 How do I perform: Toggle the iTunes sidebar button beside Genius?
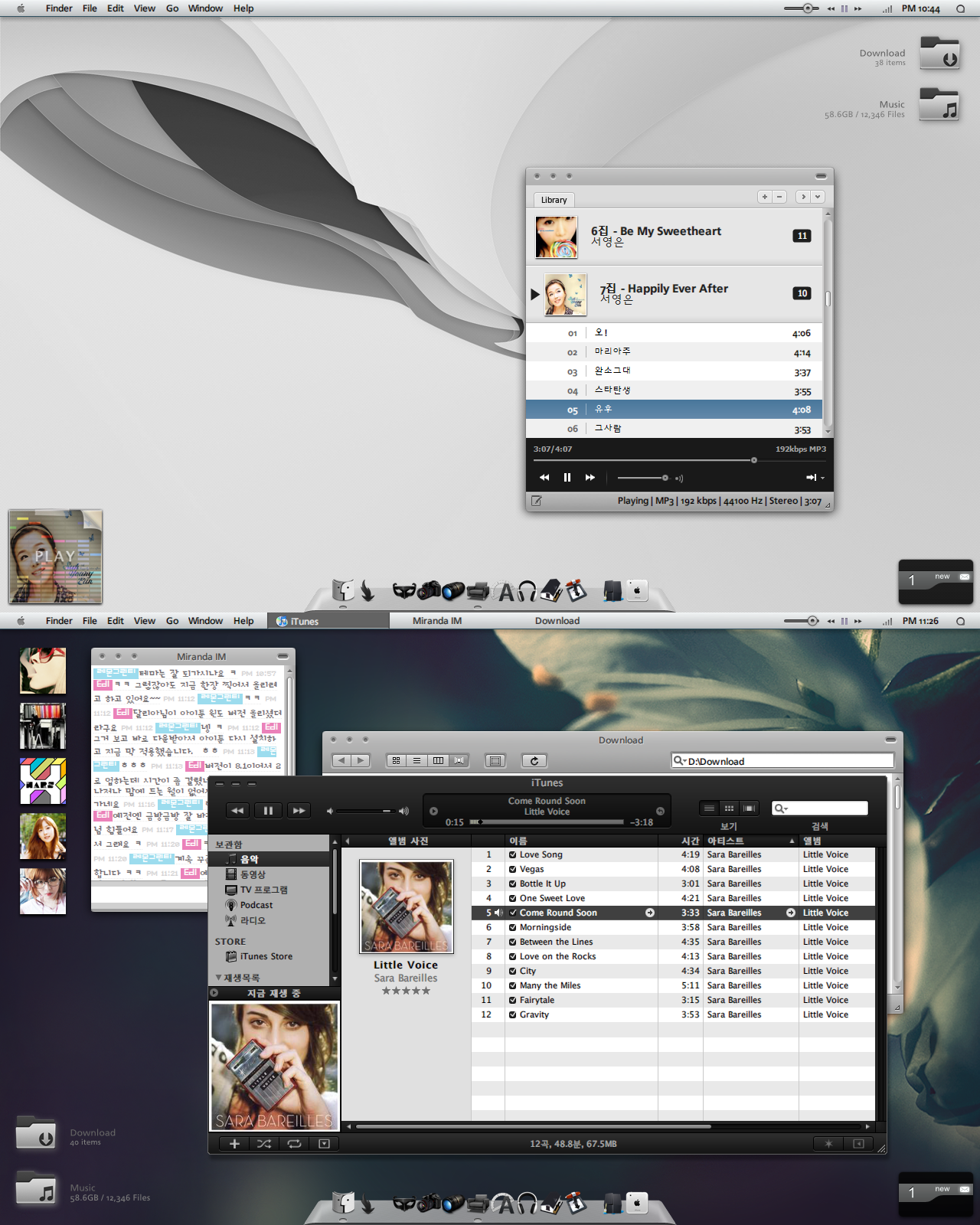[x=858, y=1143]
